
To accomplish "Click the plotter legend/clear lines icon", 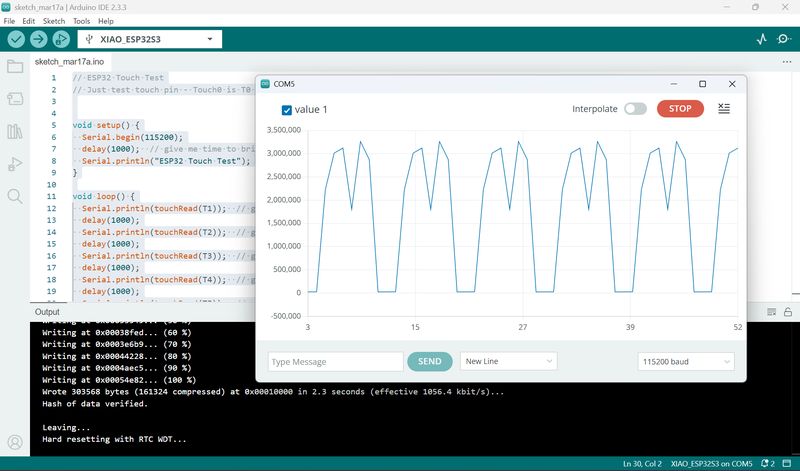I will (723, 108).
